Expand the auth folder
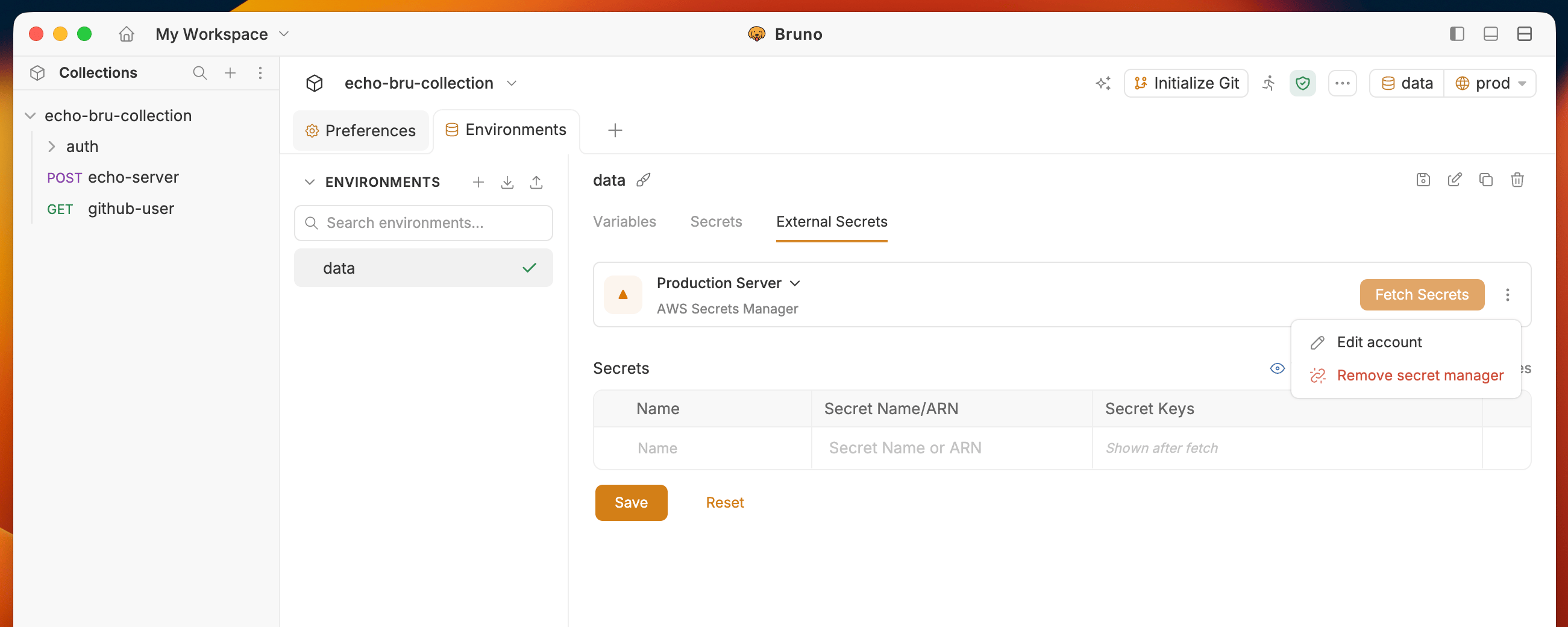This screenshot has width=1568, height=627. [52, 147]
